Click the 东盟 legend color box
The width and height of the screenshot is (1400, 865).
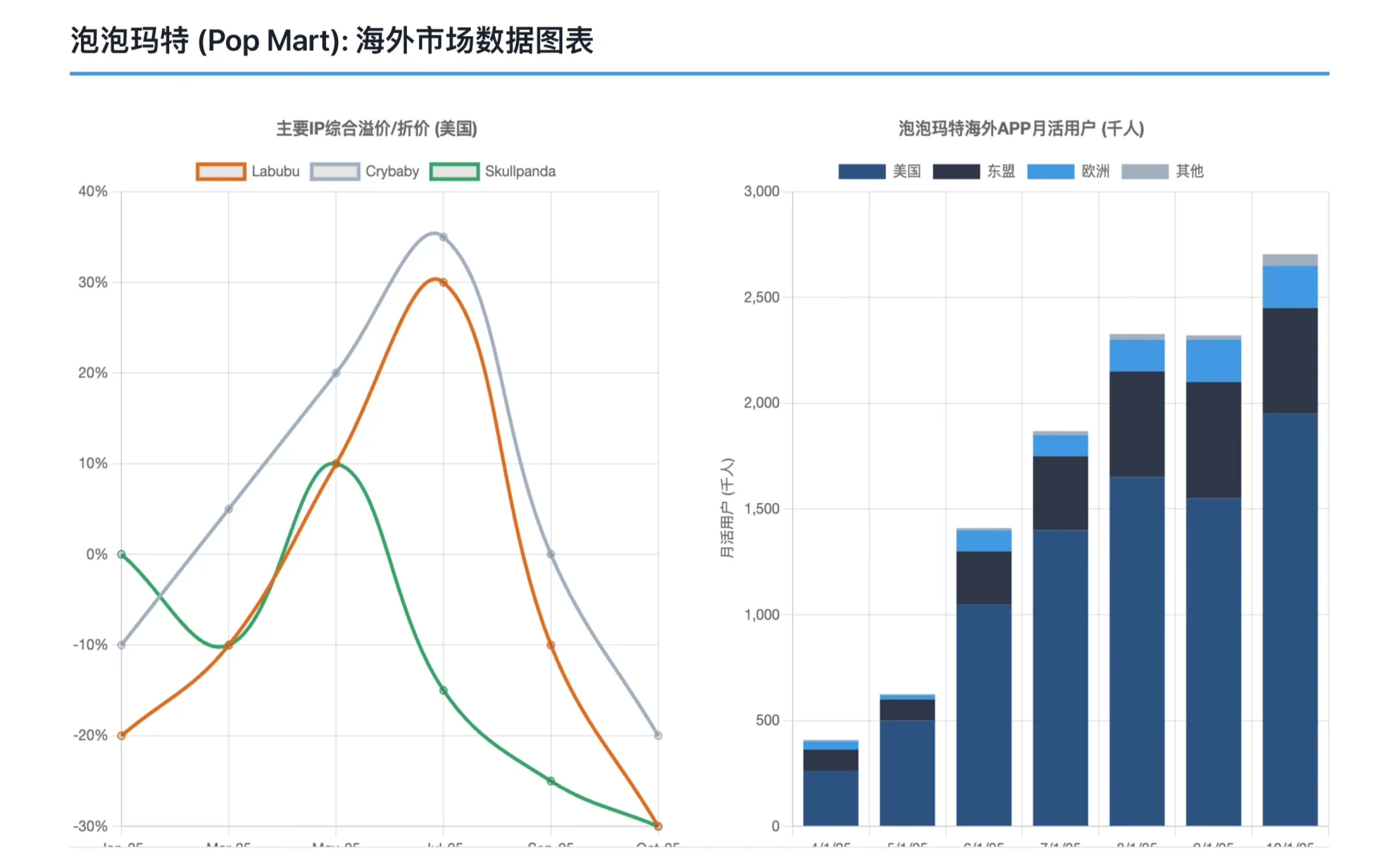[956, 171]
